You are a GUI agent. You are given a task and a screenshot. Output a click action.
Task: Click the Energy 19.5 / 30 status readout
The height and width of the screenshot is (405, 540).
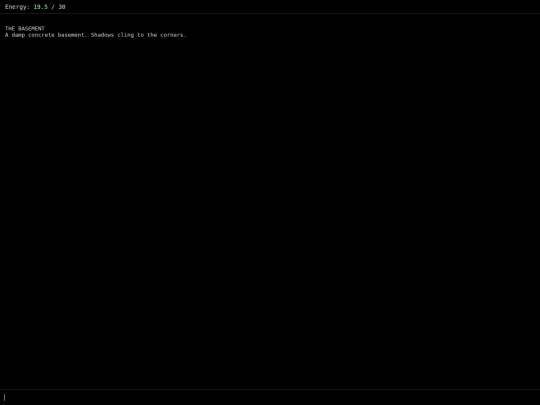pos(35,7)
